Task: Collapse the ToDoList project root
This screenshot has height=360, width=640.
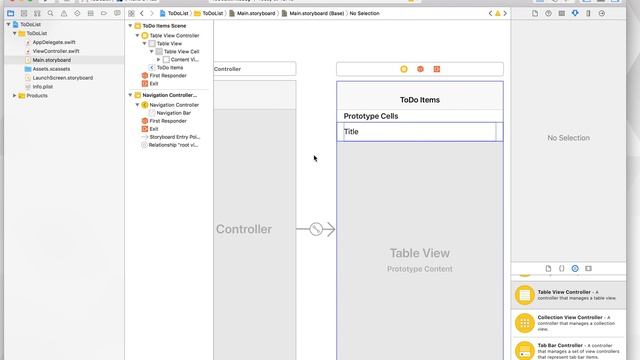Action: pos(9,24)
